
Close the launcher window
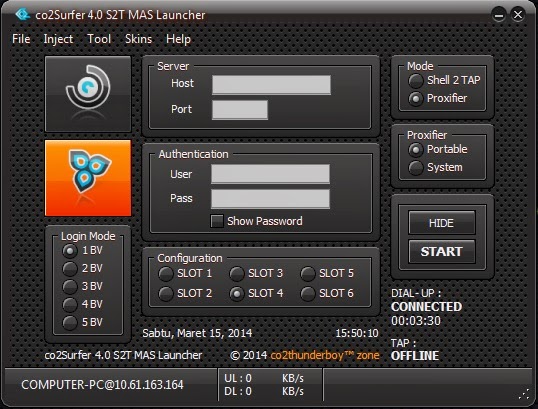[518, 15]
